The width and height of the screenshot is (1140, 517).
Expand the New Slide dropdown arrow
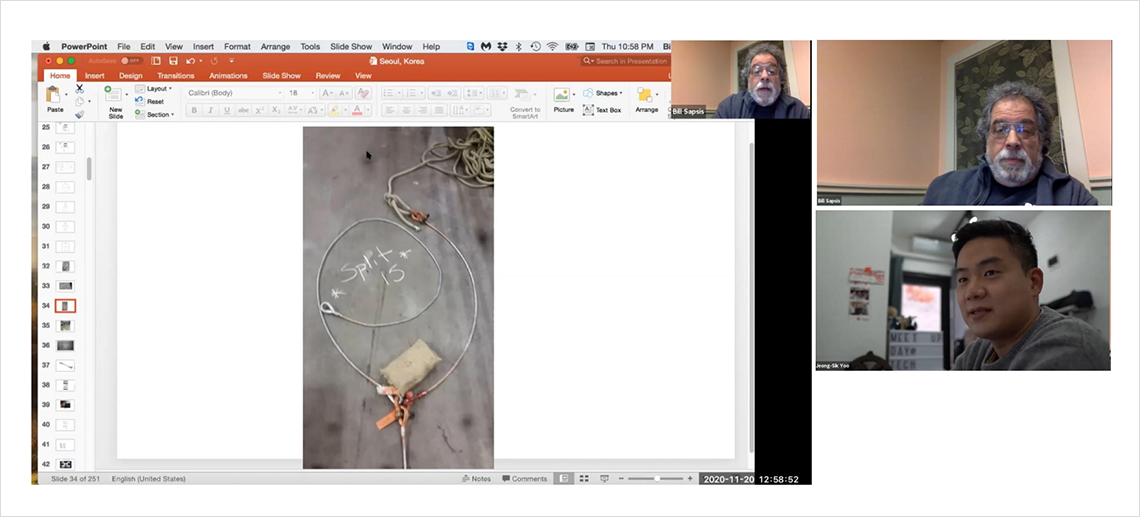coord(127,95)
